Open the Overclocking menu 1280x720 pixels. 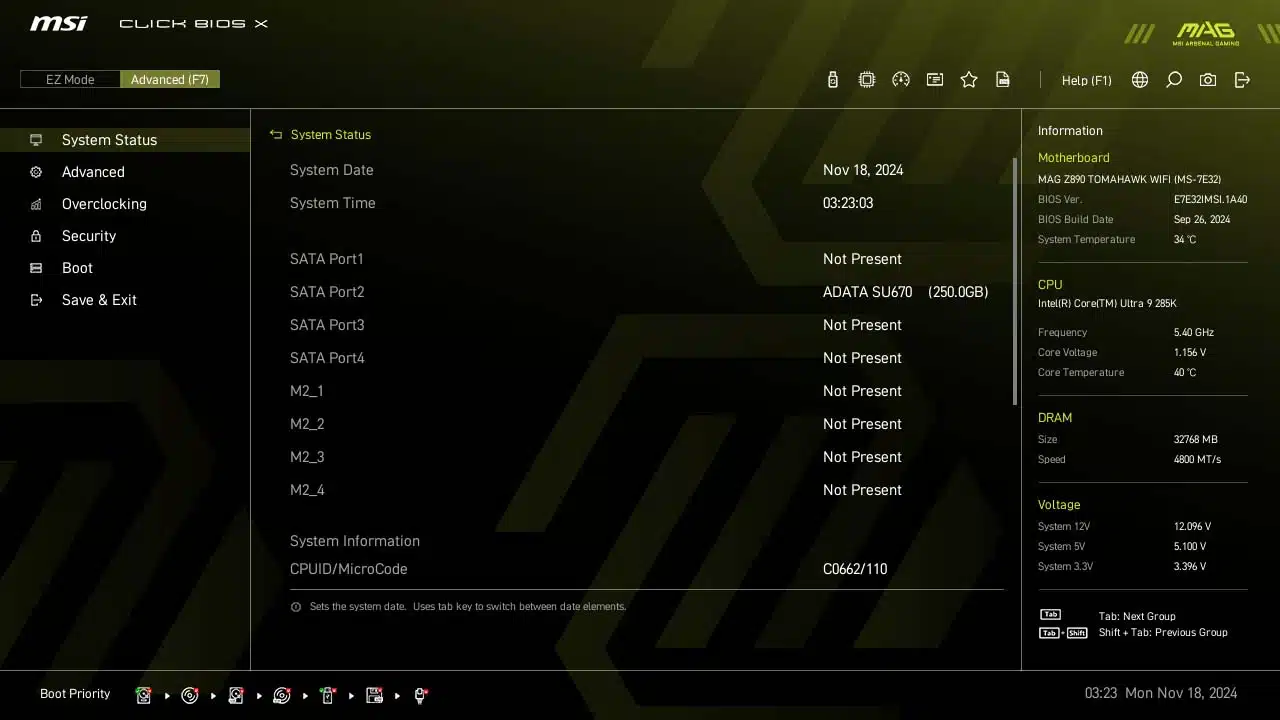point(125,204)
